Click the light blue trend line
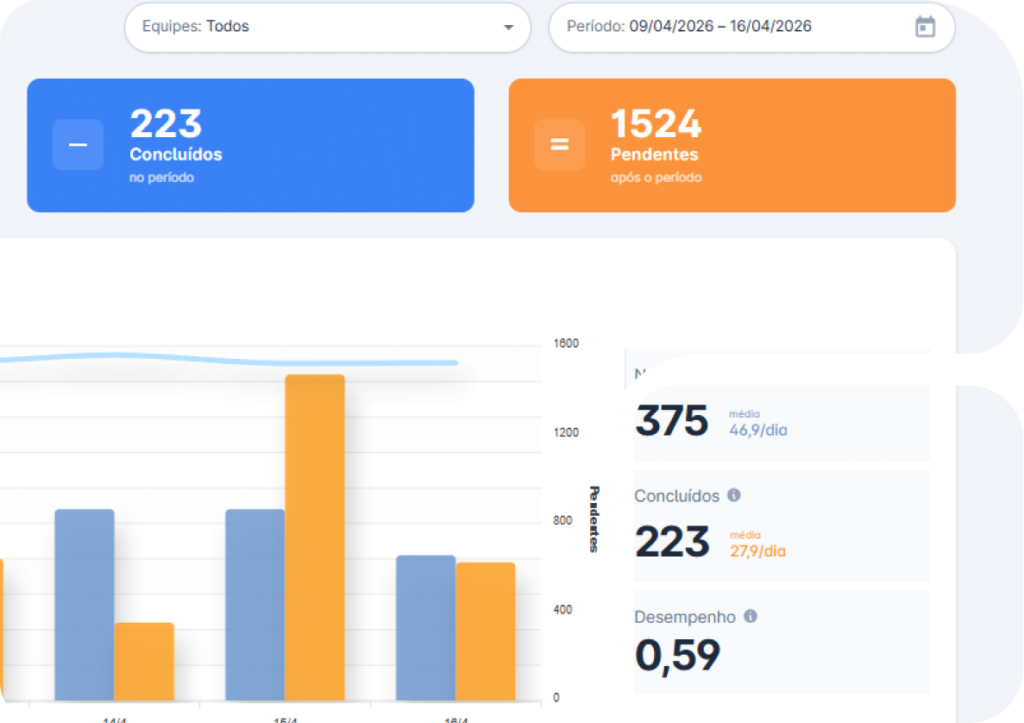Image resolution: width=1024 pixels, height=723 pixels. click(300, 361)
